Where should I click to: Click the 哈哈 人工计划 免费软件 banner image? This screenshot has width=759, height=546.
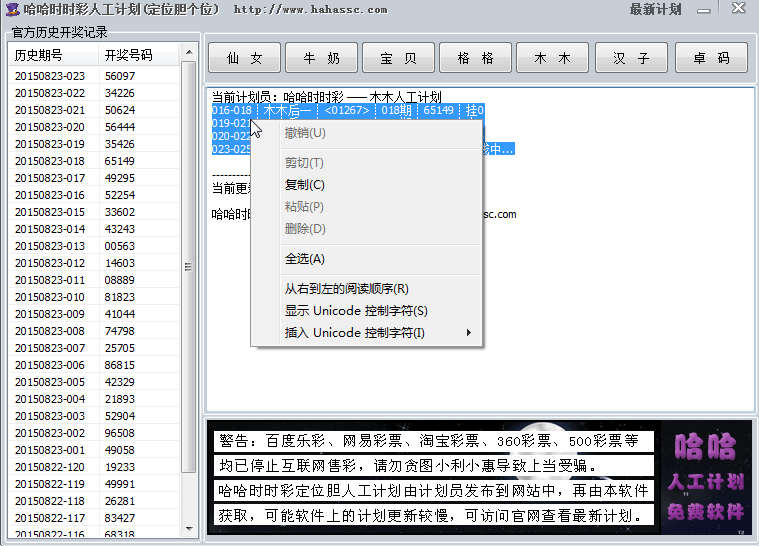706,478
